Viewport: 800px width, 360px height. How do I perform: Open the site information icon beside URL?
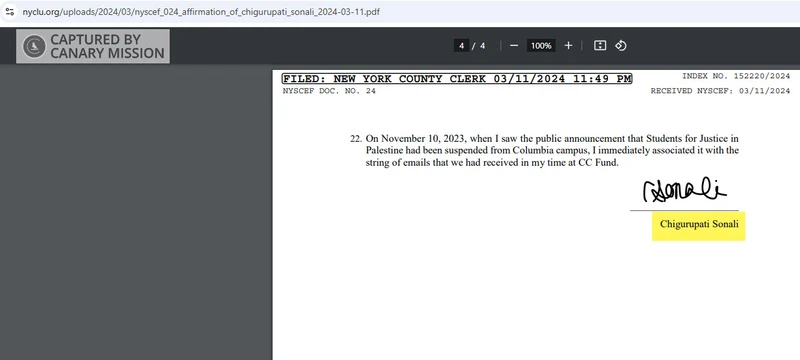tap(10, 11)
